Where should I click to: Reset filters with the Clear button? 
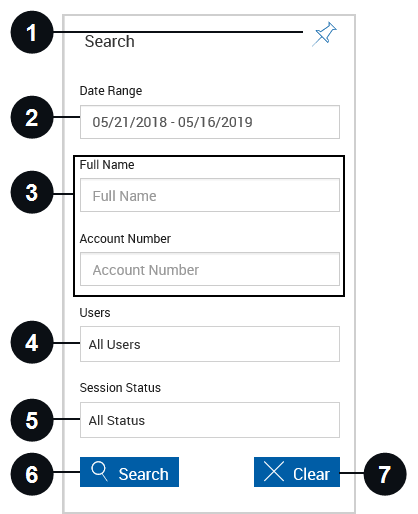[x=297, y=472]
